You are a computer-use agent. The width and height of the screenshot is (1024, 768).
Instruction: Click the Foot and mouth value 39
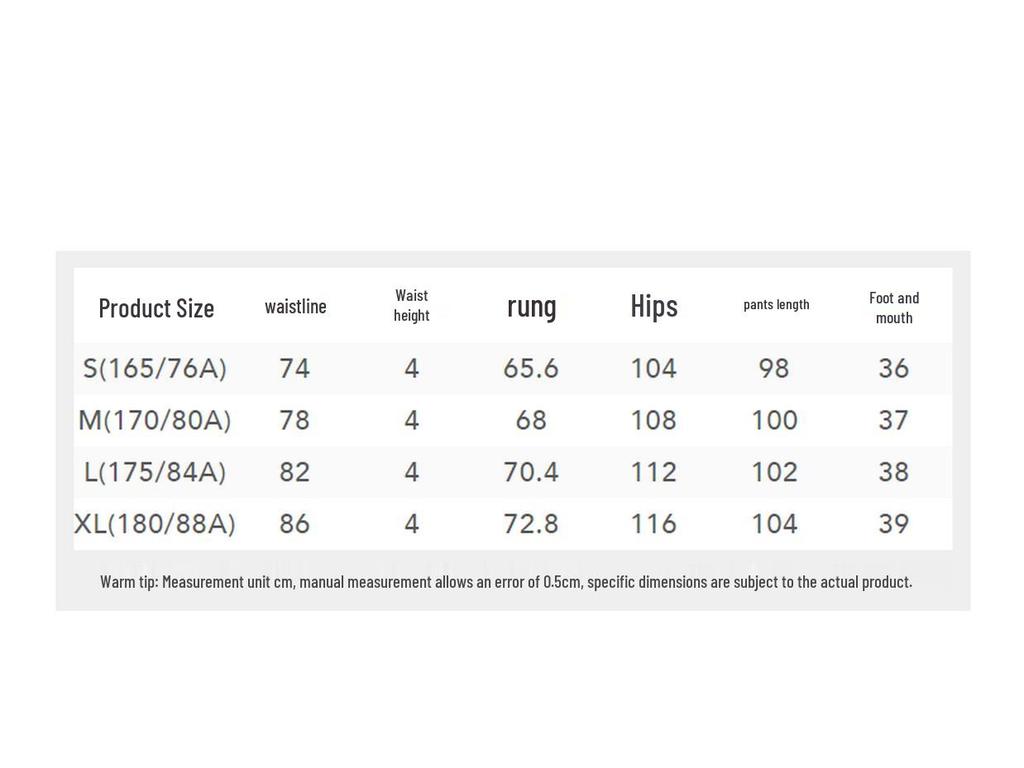point(893,523)
